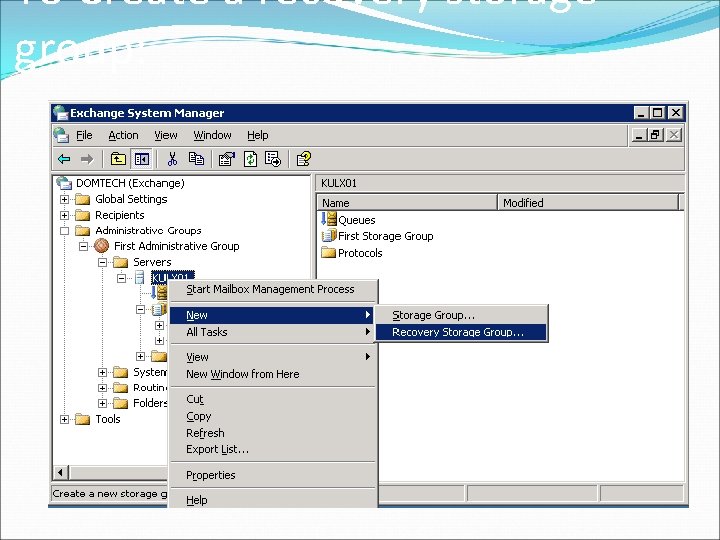
Task: Click left arrow of tree horizontal scrollbar
Action: coord(61,472)
